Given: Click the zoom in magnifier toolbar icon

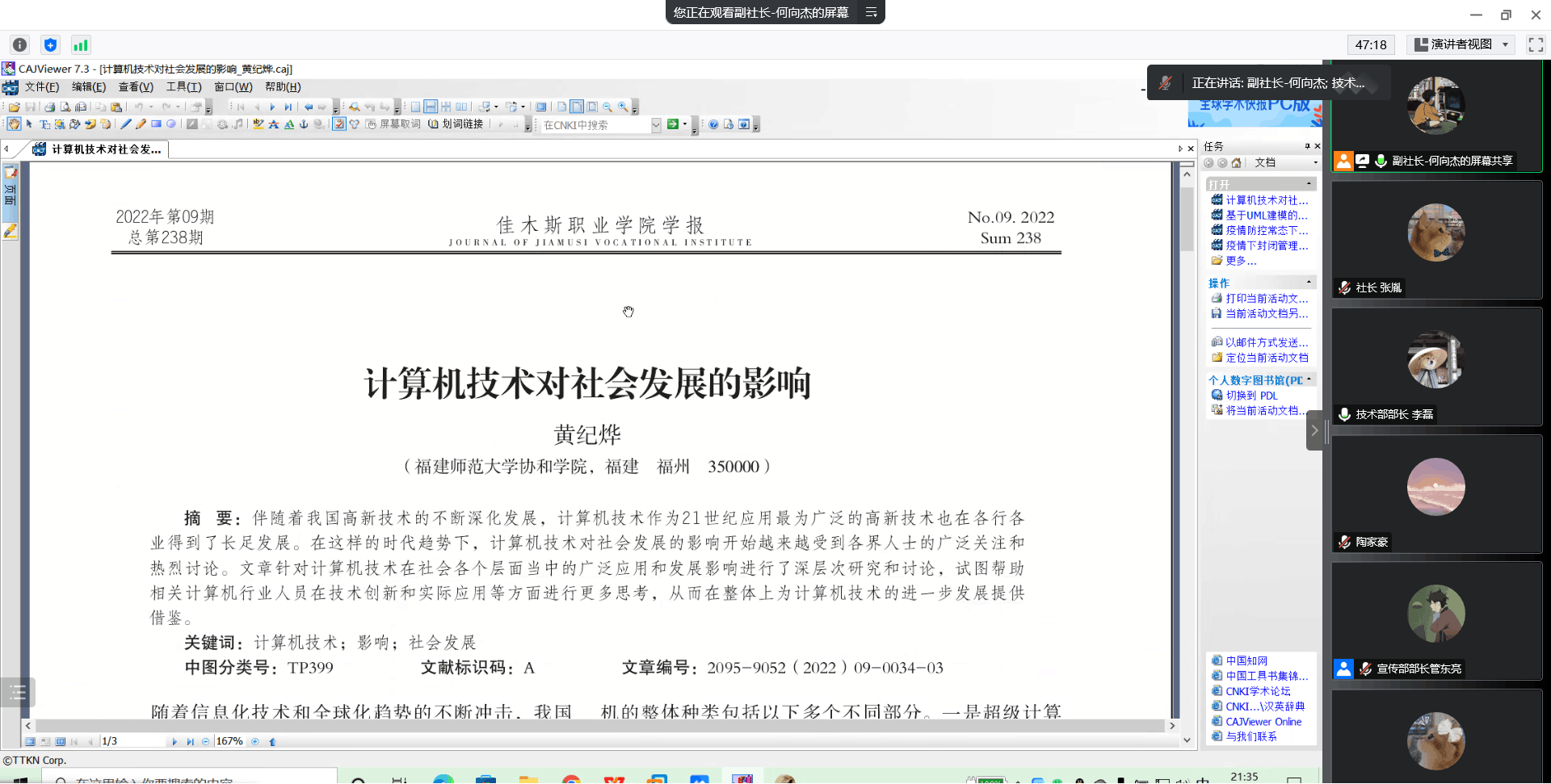Looking at the screenshot, I should (623, 107).
